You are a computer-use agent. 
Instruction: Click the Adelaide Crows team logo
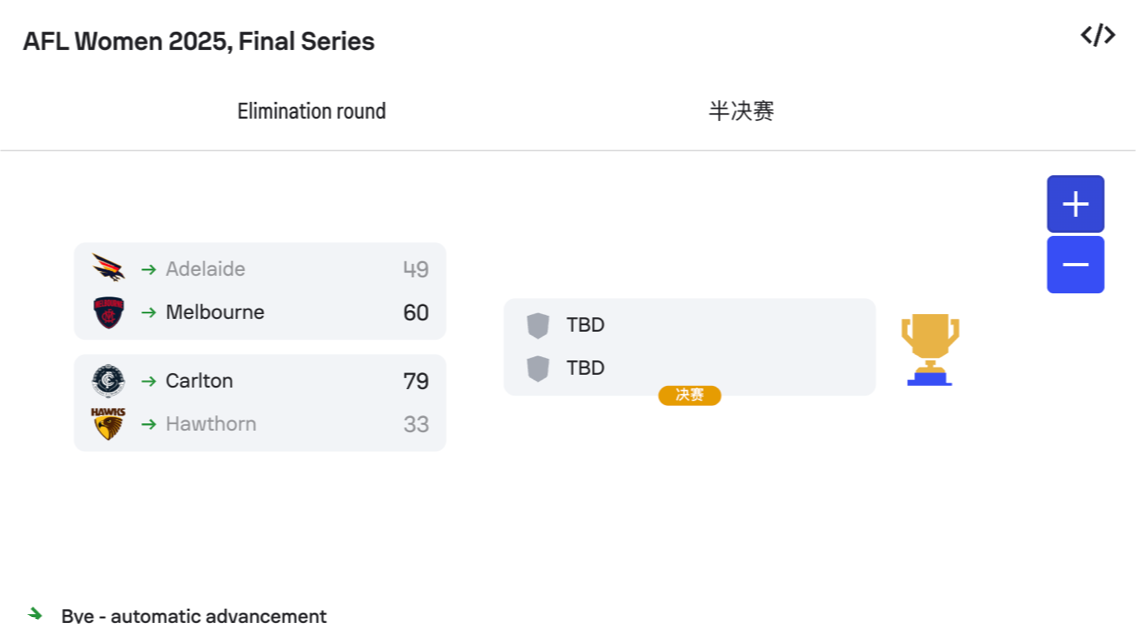pyautogui.click(x=108, y=269)
